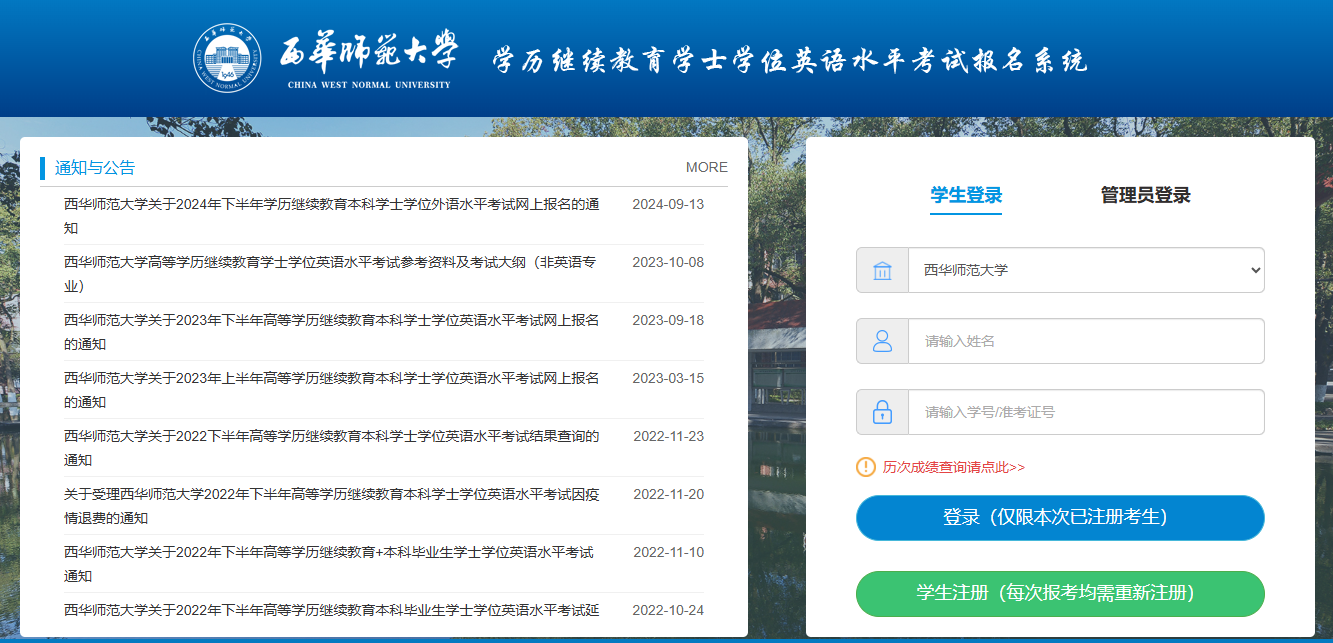Open the 参考资料及考试大纲 (非英语专业) notice
This screenshot has height=643, width=1333.
pyautogui.click(x=330, y=274)
